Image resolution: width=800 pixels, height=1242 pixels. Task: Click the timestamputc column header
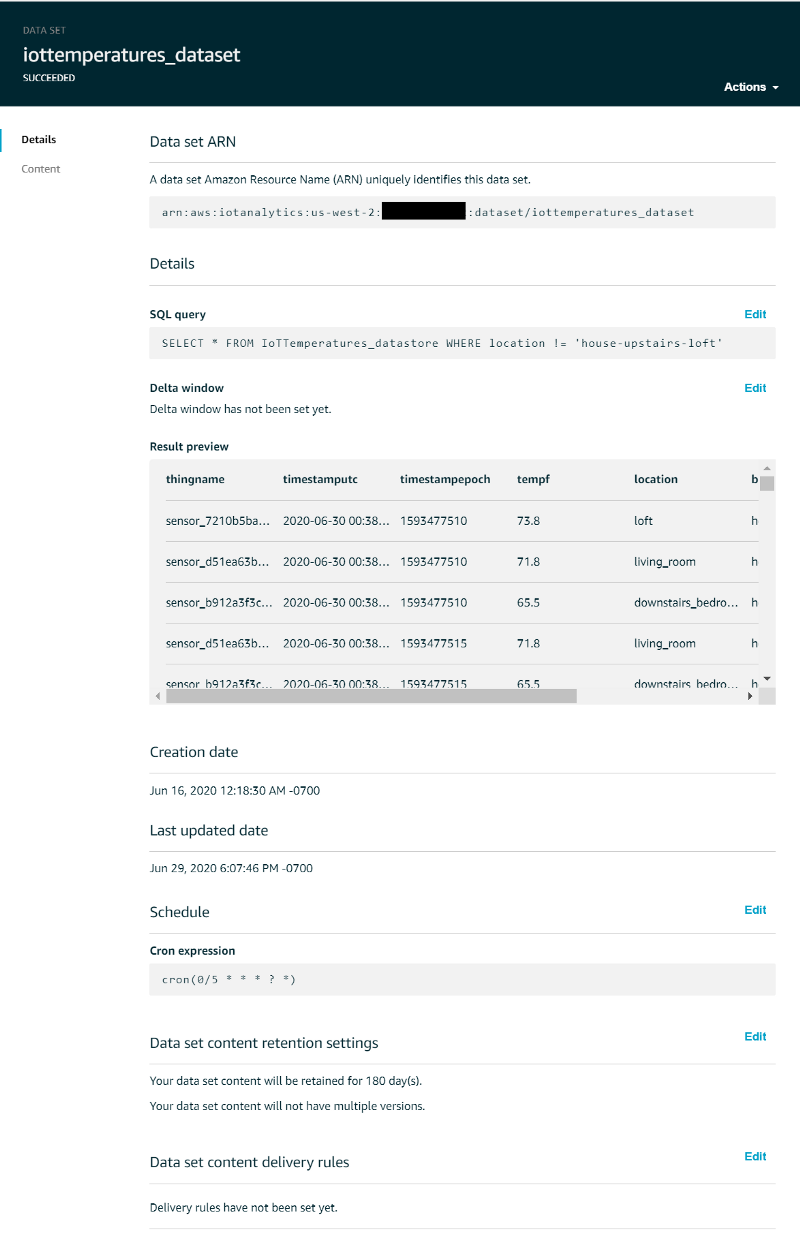tap(320, 479)
